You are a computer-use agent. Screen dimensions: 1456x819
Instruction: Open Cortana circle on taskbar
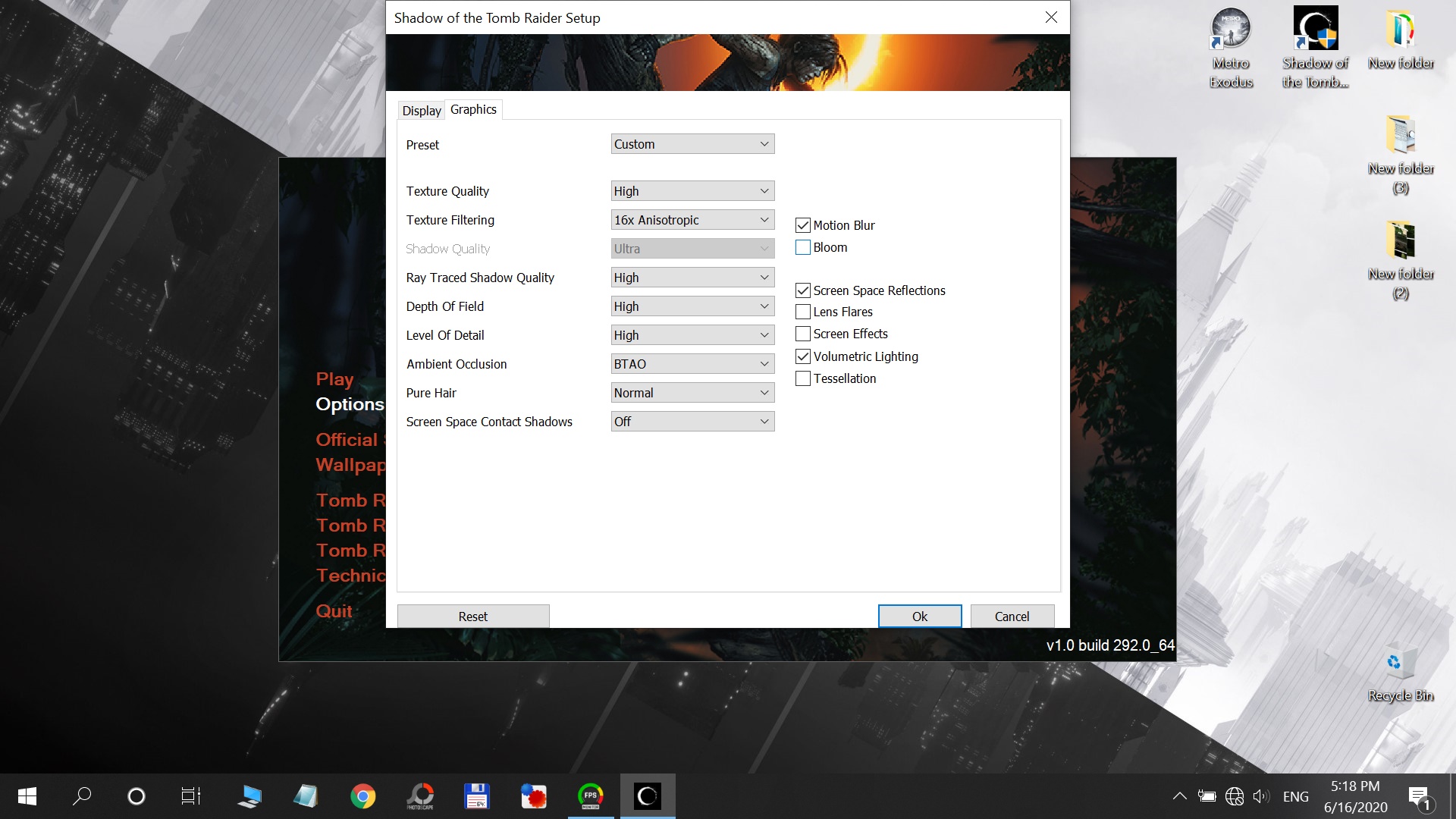(x=136, y=796)
